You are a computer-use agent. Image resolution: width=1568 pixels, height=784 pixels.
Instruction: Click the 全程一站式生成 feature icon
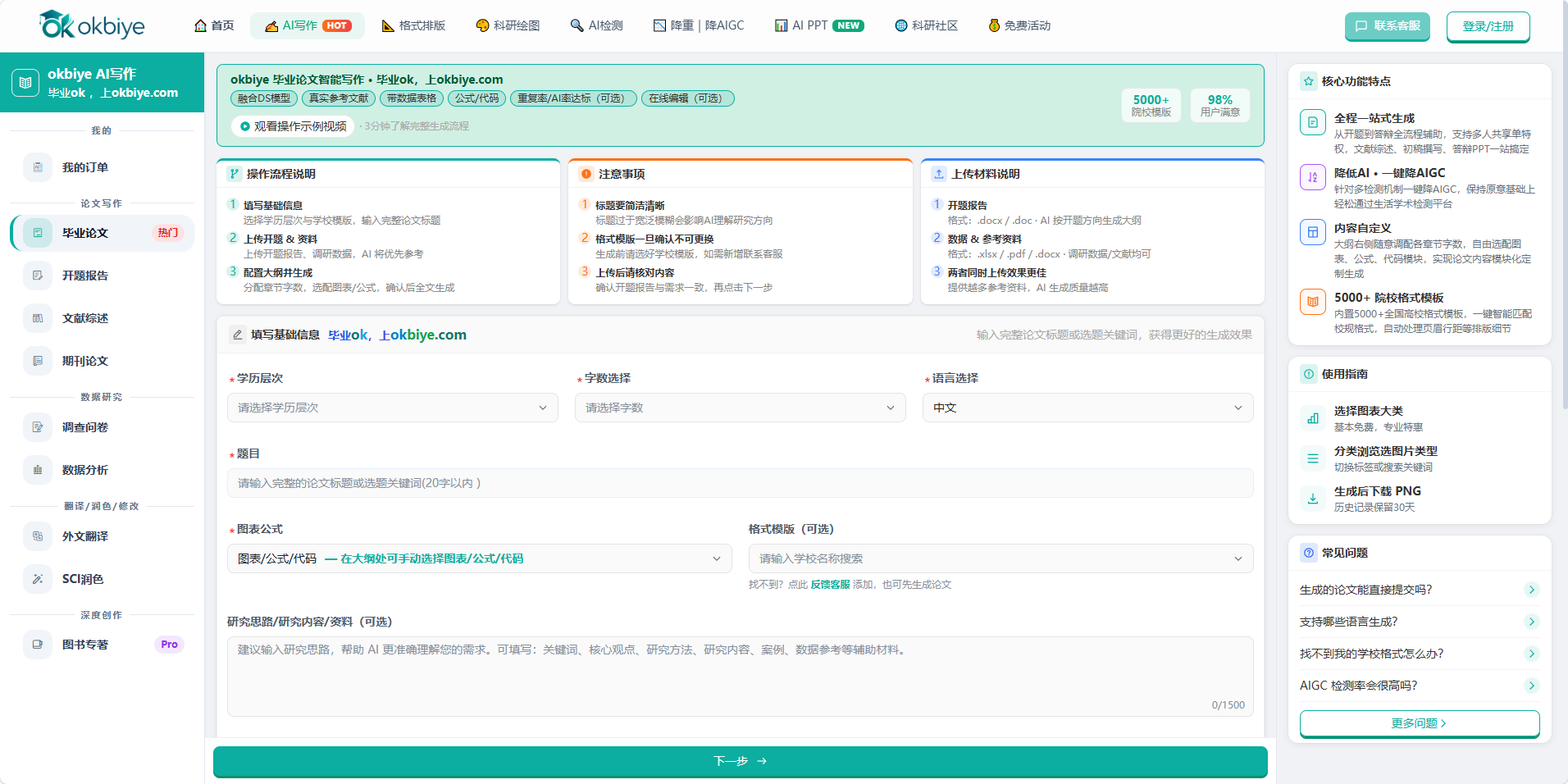[1313, 122]
